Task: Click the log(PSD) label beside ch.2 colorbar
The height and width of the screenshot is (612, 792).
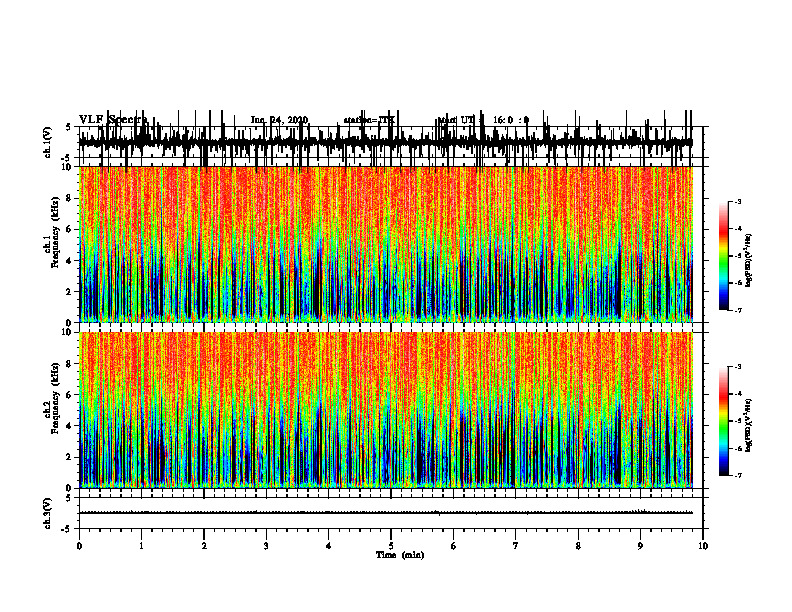Action: coord(749,425)
